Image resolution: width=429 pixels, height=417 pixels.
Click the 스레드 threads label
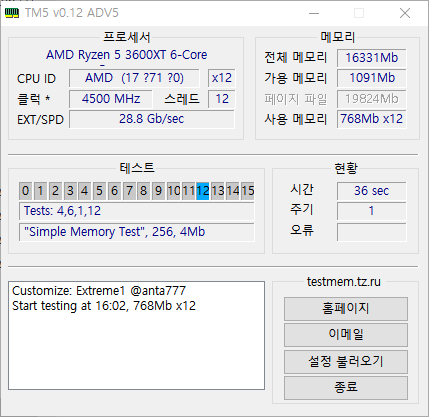pos(182,99)
